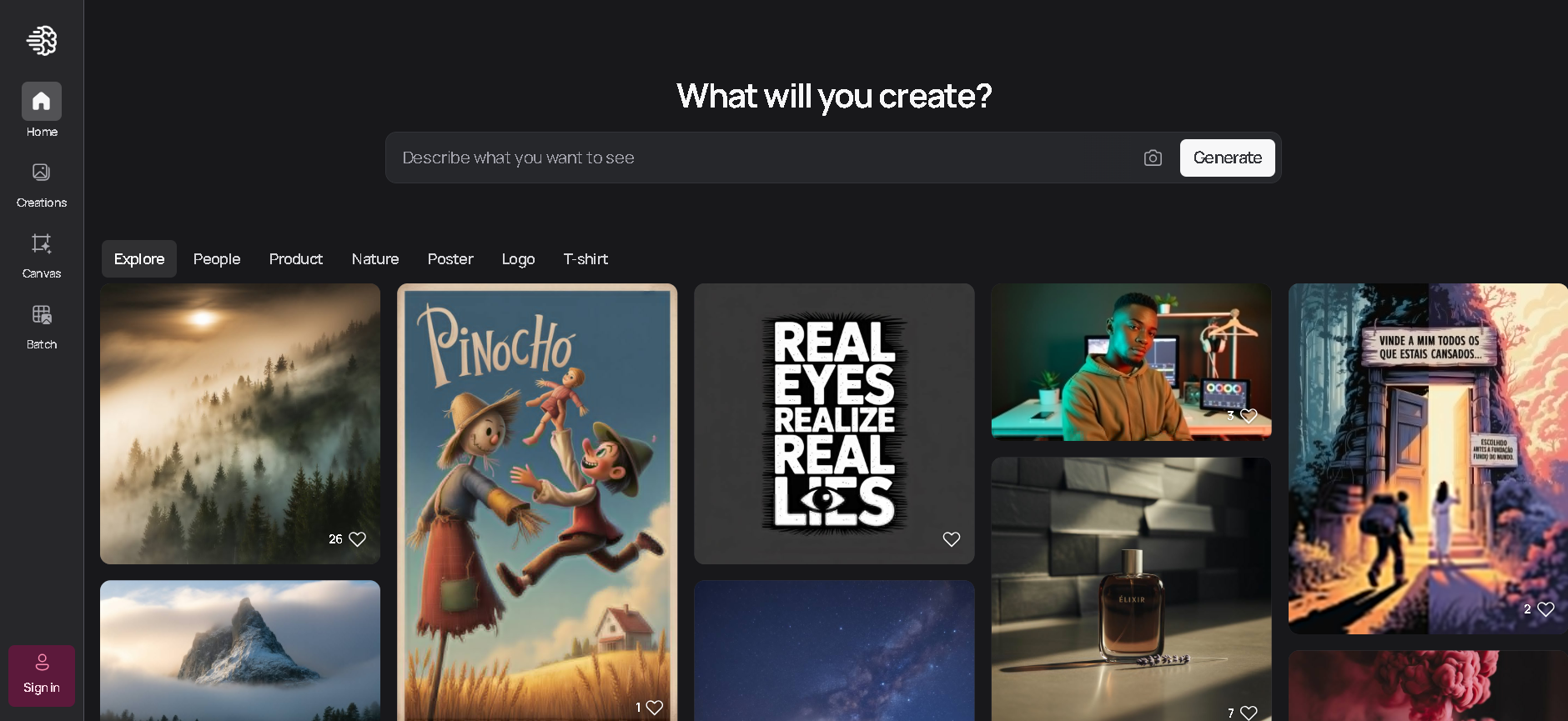This screenshot has width=1568, height=721.
Task: Open the Home section in the sidebar
Action: pyautogui.click(x=42, y=110)
